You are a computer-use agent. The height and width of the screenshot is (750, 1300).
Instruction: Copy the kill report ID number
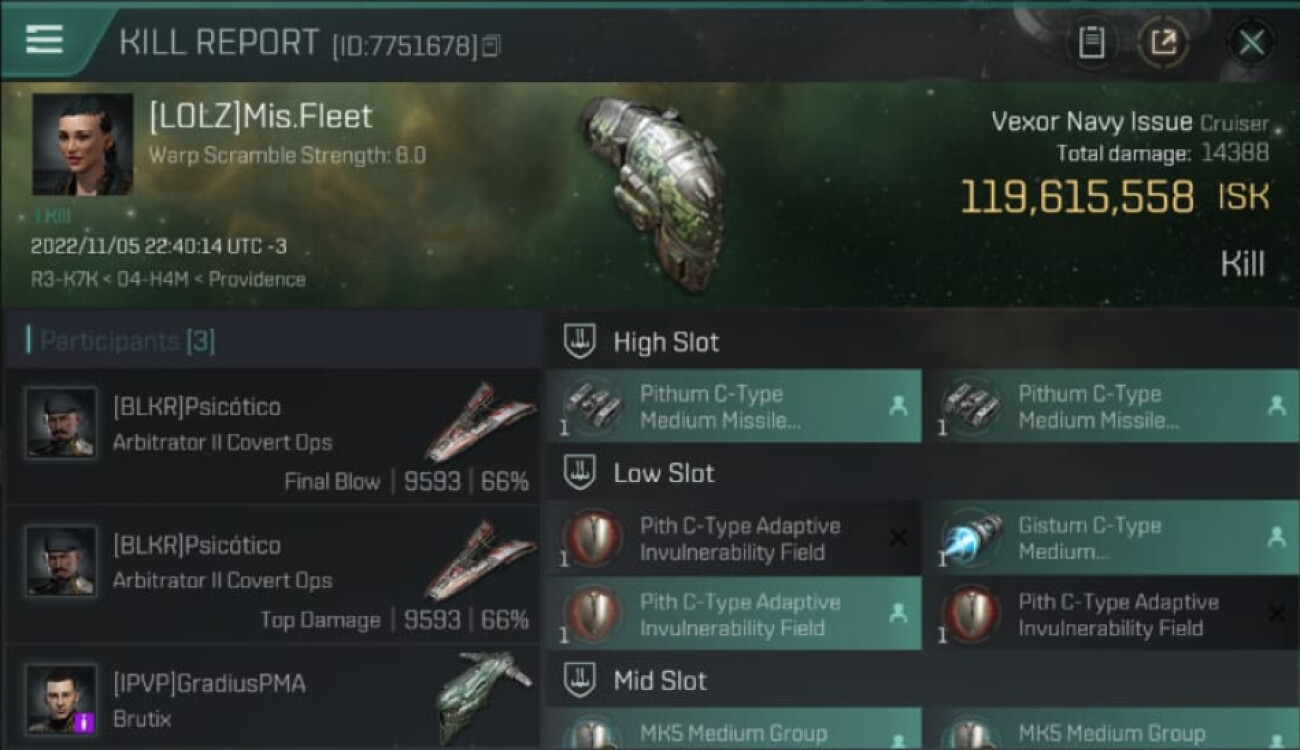(x=491, y=45)
